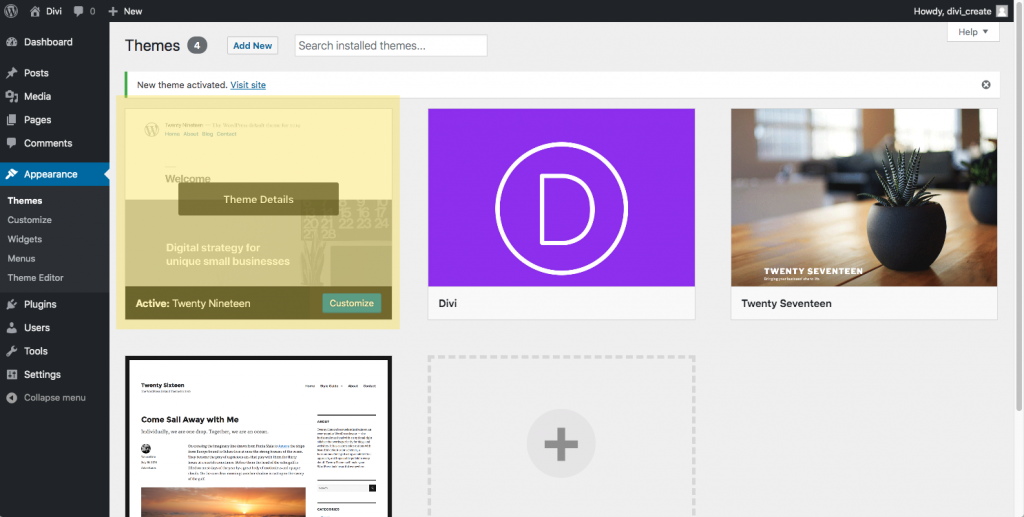Click the Collapse menu arrow icon
This screenshot has width=1024, height=517.
click(12, 398)
